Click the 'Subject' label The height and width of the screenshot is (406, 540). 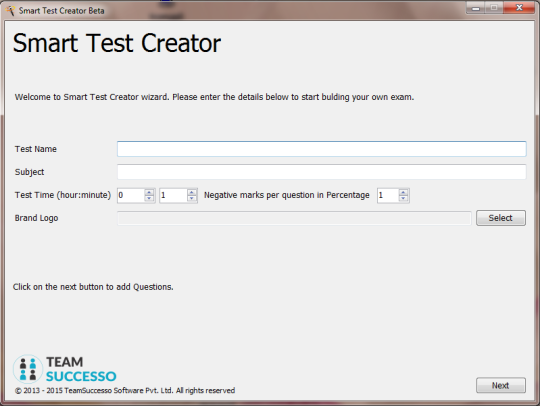tap(29, 172)
